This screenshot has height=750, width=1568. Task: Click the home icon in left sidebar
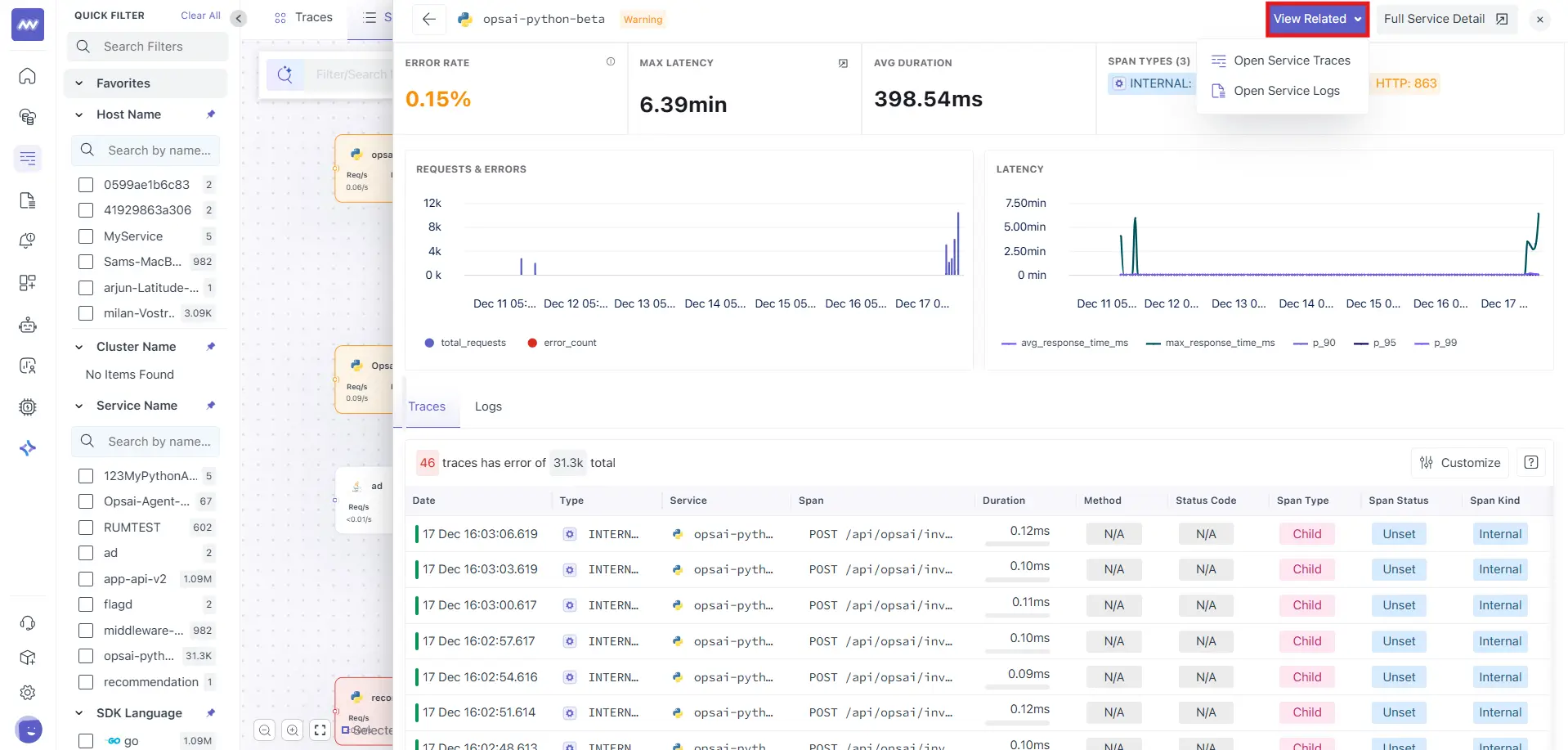[28, 76]
